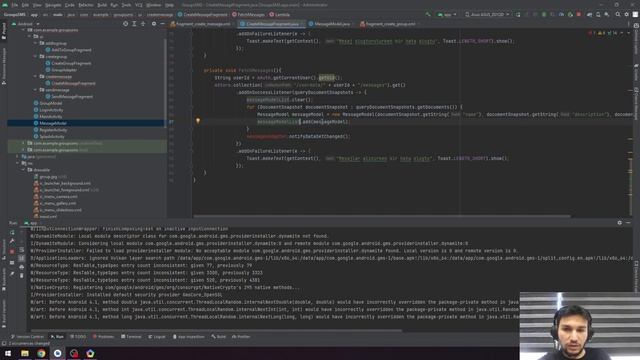Open Run panel settings gear
Screen dimensions: 640x360
[620, 223]
